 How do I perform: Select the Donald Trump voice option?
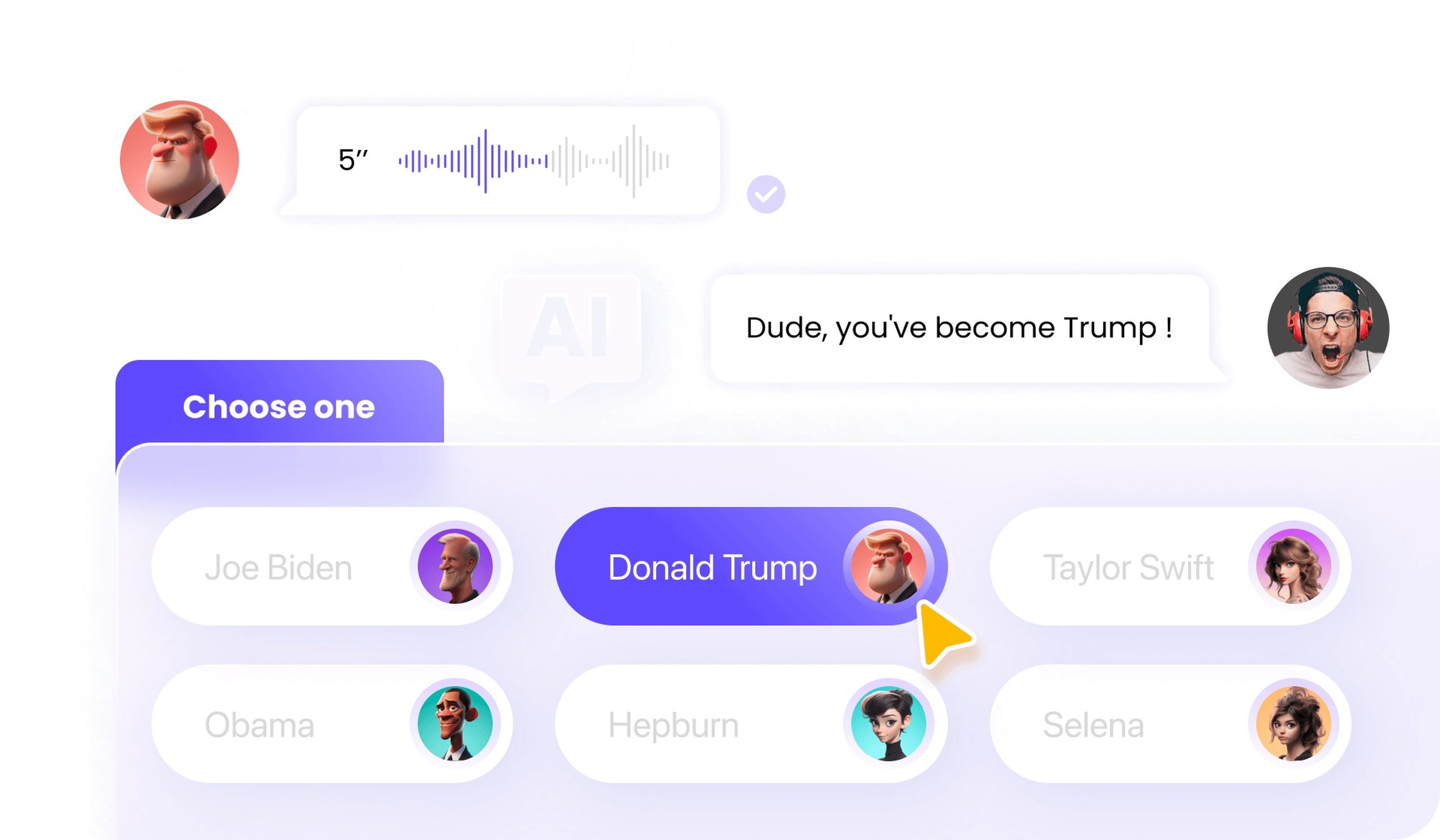750,567
